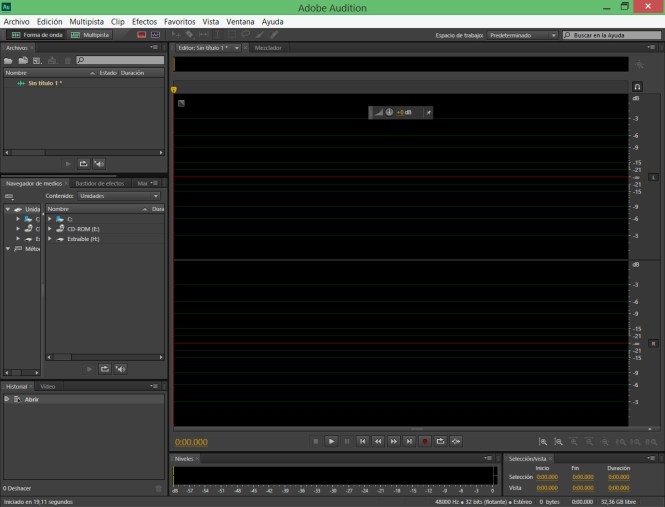Click Archivos panel search field
665x507 pixels.
(x=120, y=60)
